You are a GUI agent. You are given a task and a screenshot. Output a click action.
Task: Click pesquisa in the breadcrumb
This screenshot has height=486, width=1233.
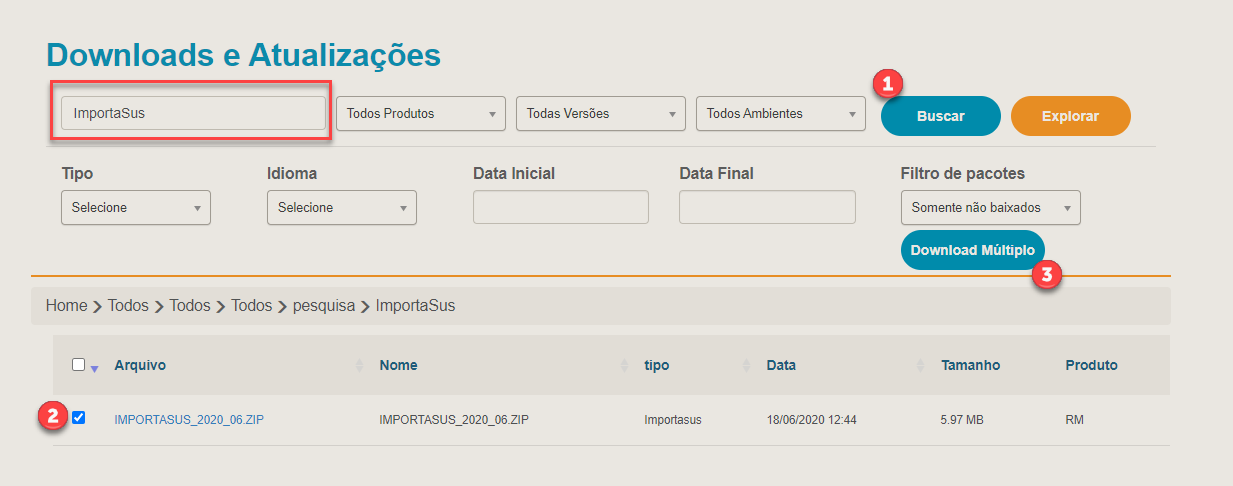pos(324,305)
